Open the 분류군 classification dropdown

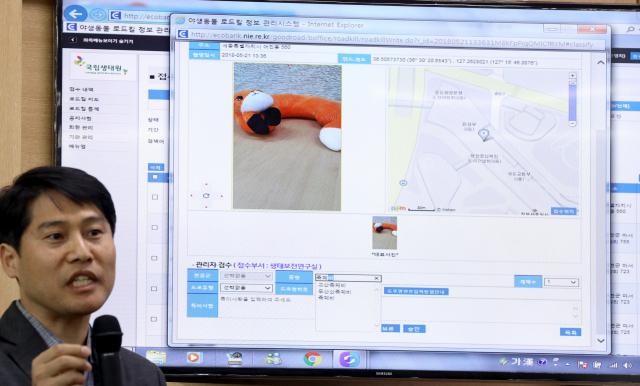246,276
